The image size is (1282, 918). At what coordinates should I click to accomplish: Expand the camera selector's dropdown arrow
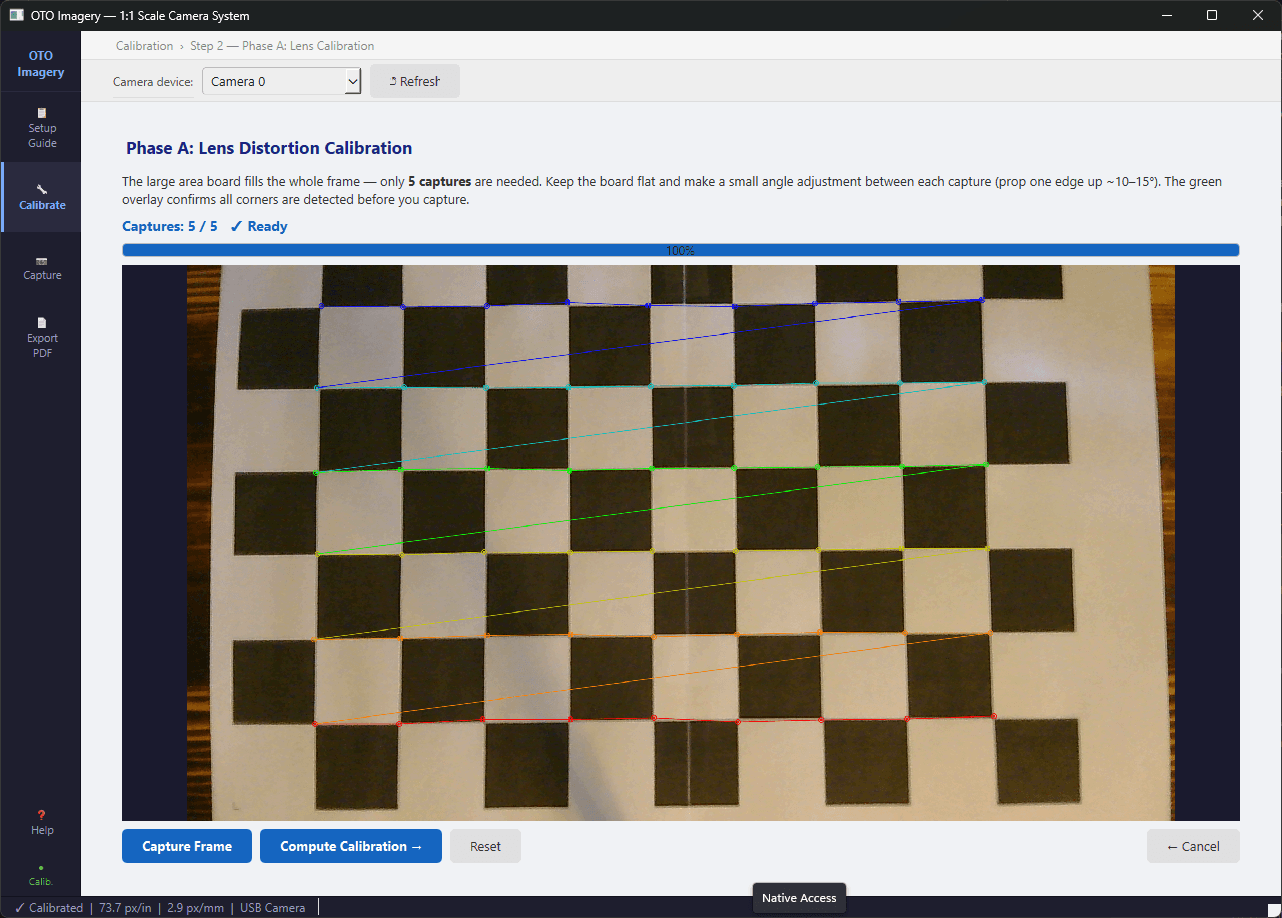[352, 81]
